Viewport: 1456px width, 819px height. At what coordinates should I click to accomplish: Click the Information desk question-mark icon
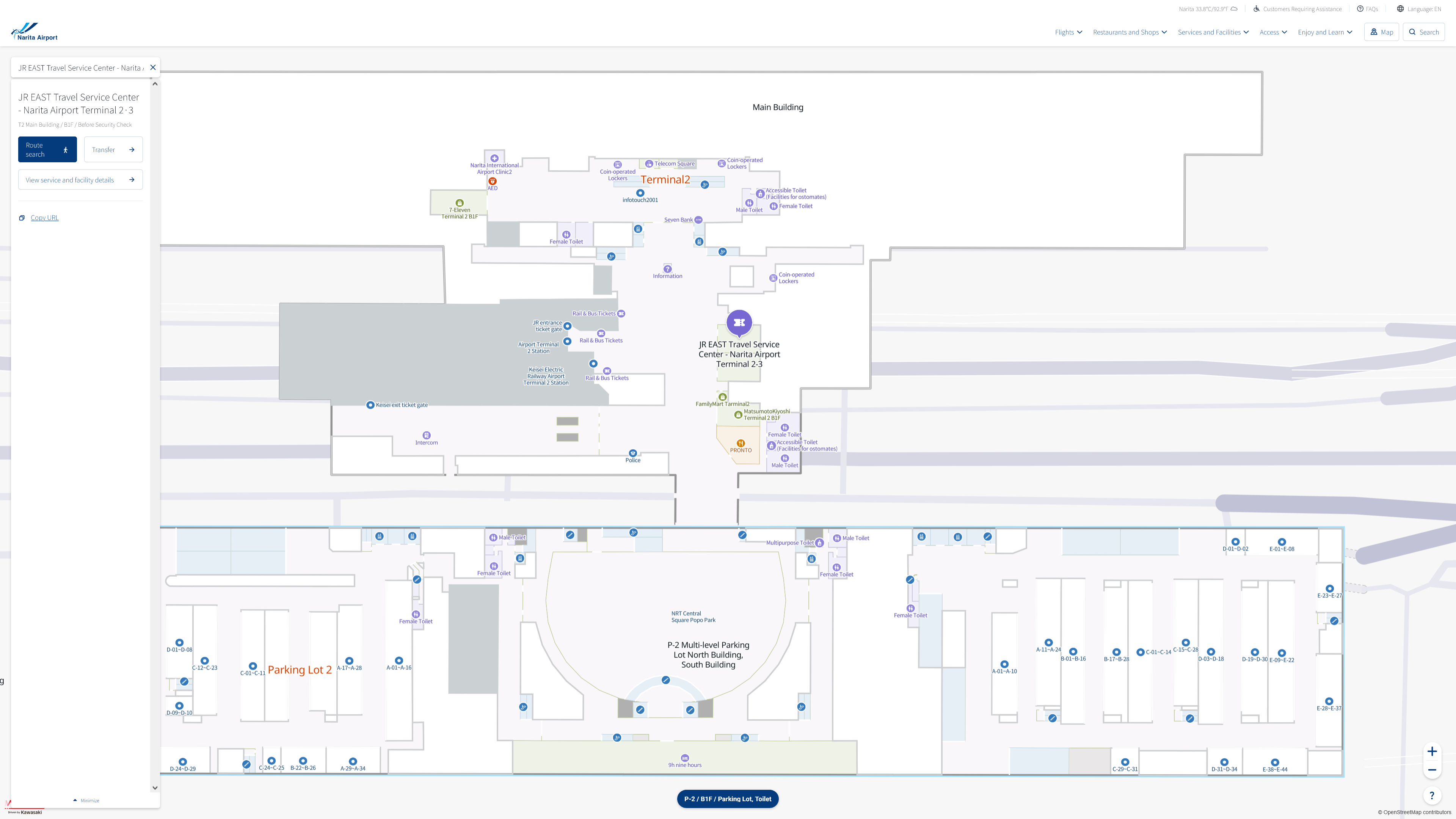click(x=667, y=269)
